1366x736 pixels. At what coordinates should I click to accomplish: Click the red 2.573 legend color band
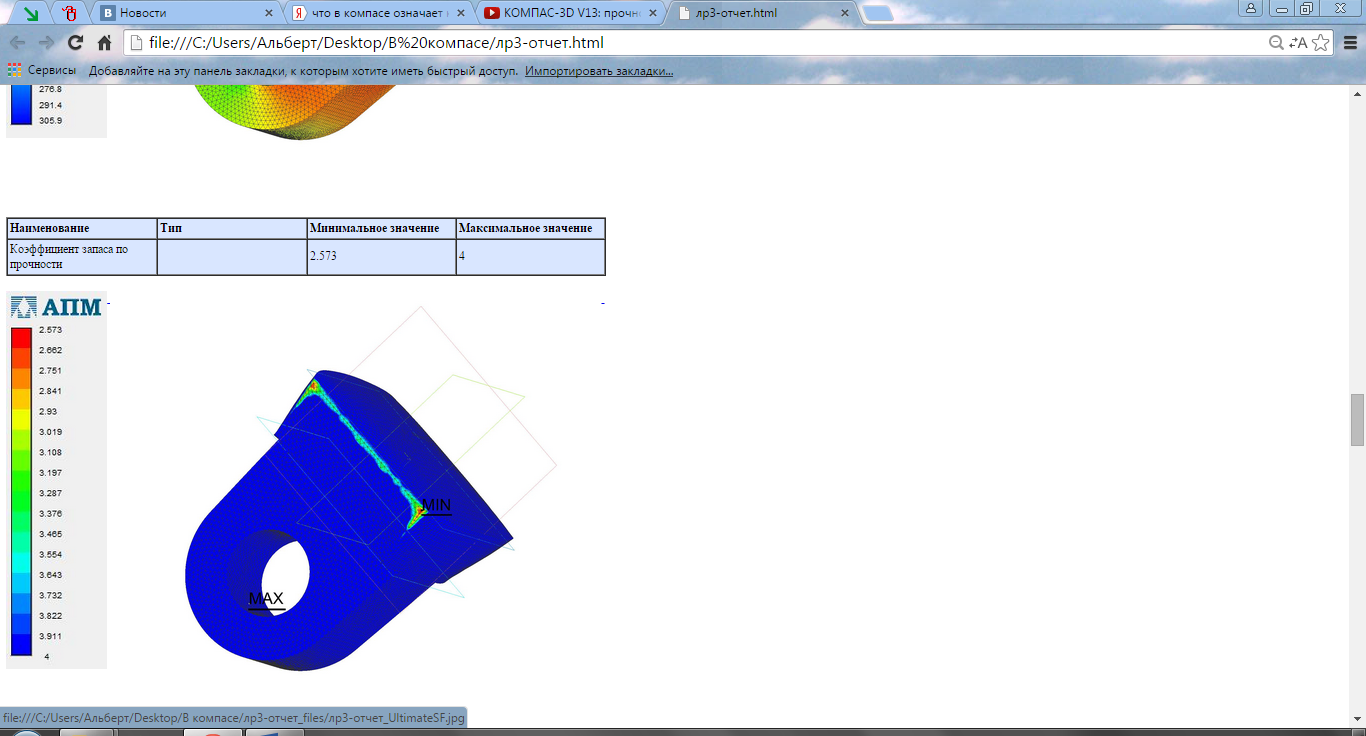pos(21,337)
